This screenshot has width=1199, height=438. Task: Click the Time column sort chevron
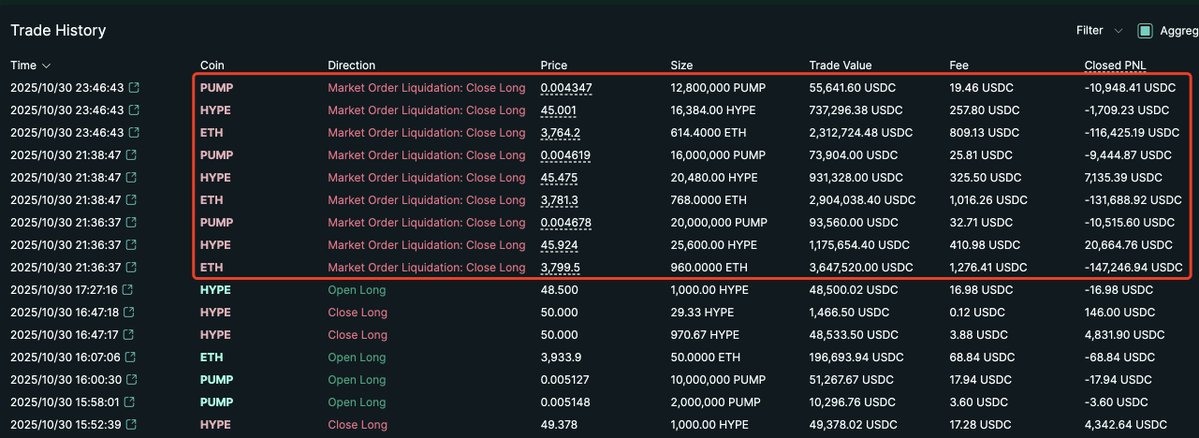[44, 66]
